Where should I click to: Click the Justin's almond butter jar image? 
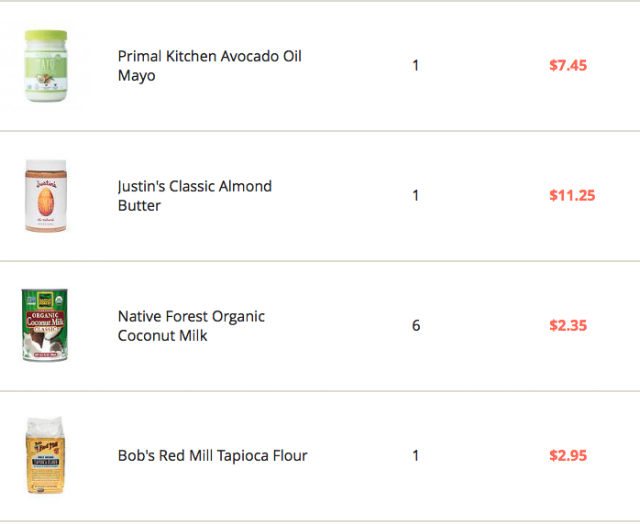click(43, 196)
